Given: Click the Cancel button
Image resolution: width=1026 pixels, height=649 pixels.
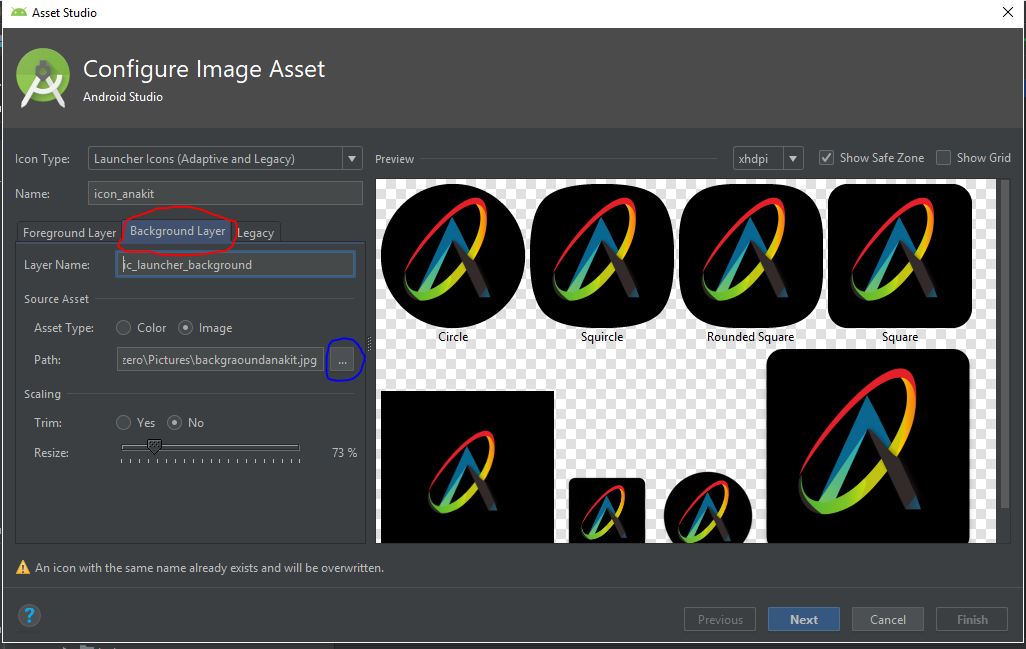Looking at the screenshot, I should click(888, 619).
